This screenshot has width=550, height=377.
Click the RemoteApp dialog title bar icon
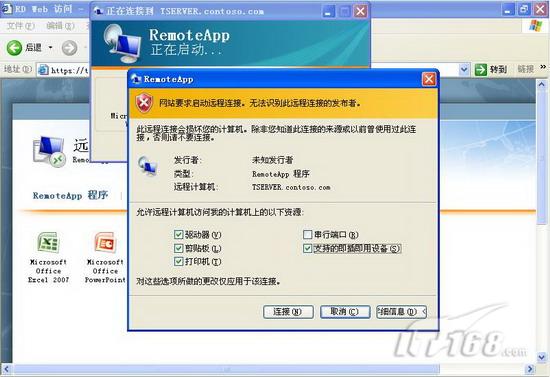pyautogui.click(x=136, y=79)
